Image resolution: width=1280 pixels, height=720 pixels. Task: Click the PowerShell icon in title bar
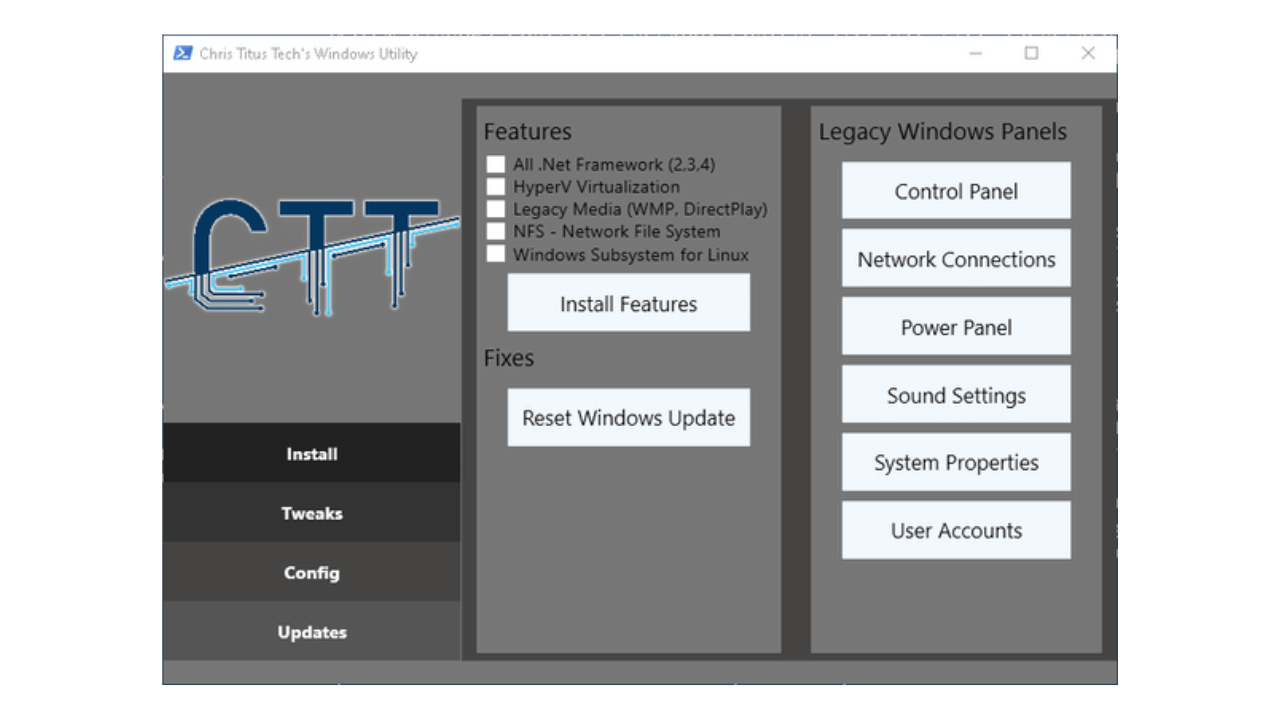[183, 54]
